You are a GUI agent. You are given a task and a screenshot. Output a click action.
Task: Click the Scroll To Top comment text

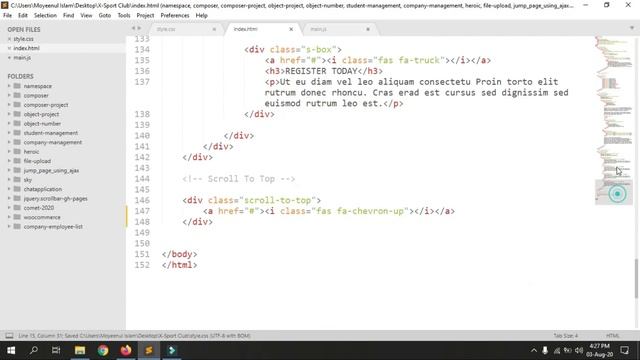[x=239, y=179]
